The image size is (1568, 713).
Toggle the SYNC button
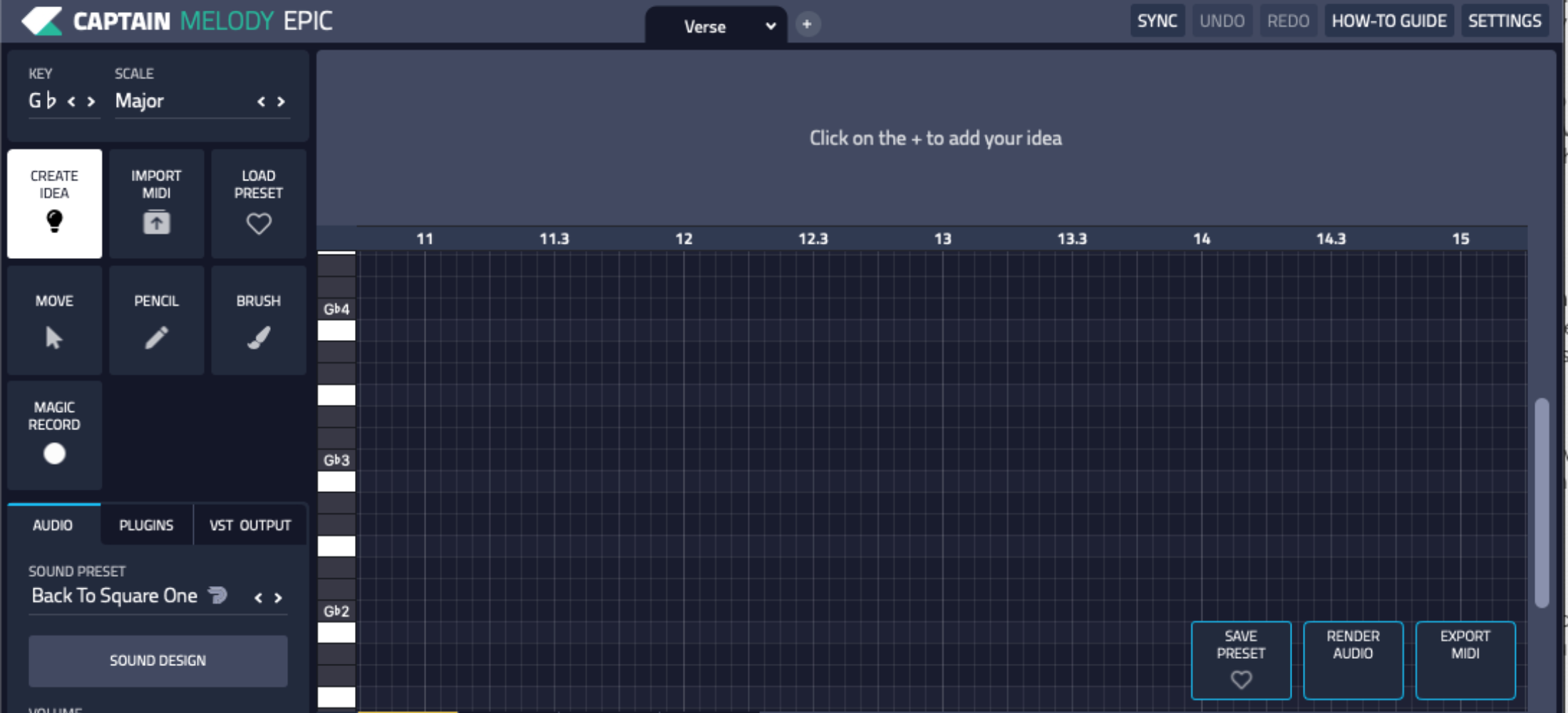coord(1157,21)
